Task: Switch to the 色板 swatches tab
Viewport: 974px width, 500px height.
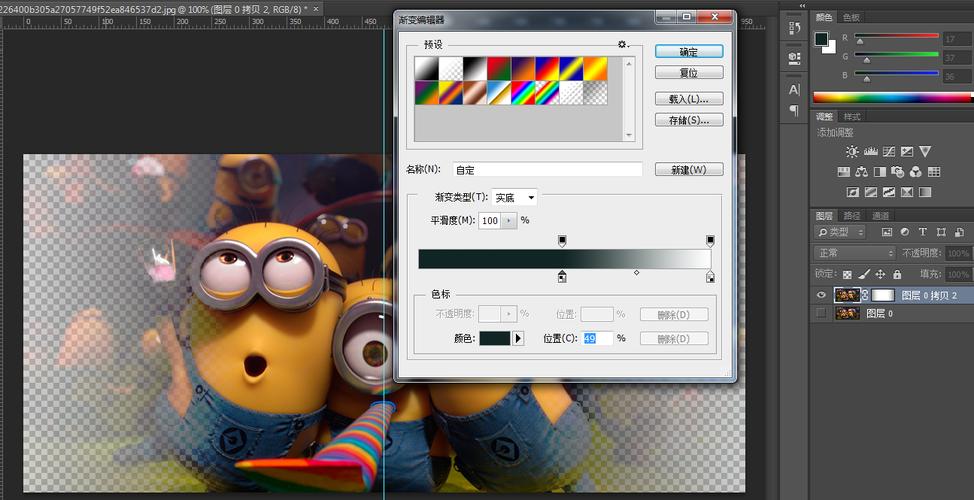Action: (x=851, y=17)
